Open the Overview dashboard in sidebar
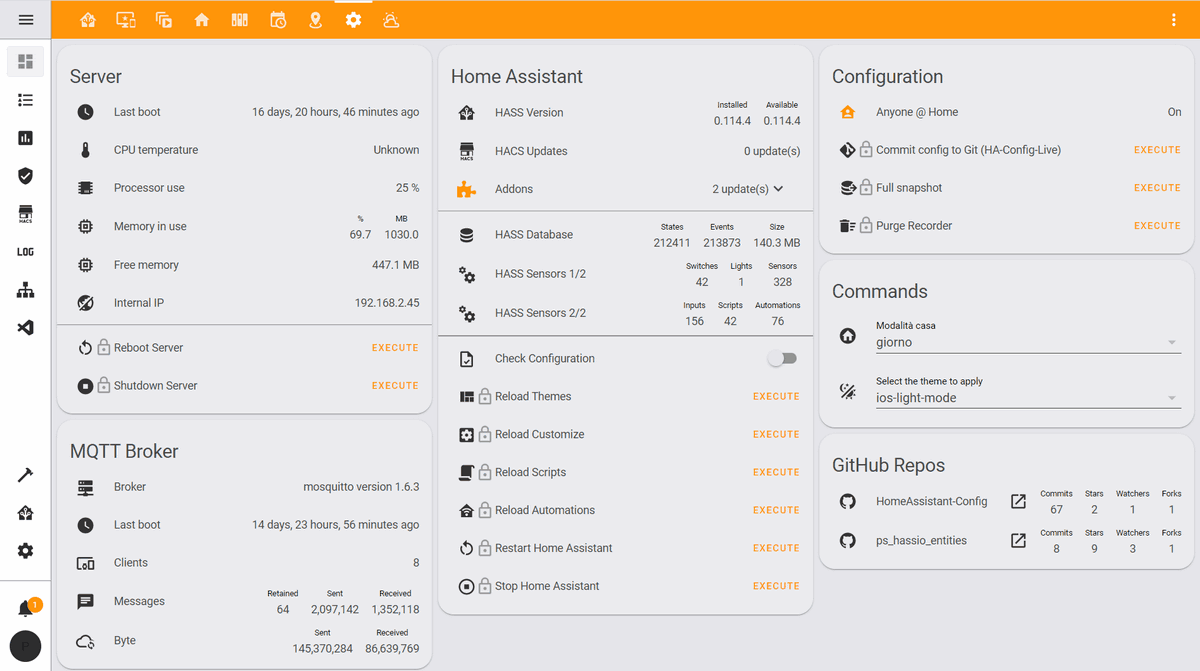Screen dimensions: 1200x671 26,62
